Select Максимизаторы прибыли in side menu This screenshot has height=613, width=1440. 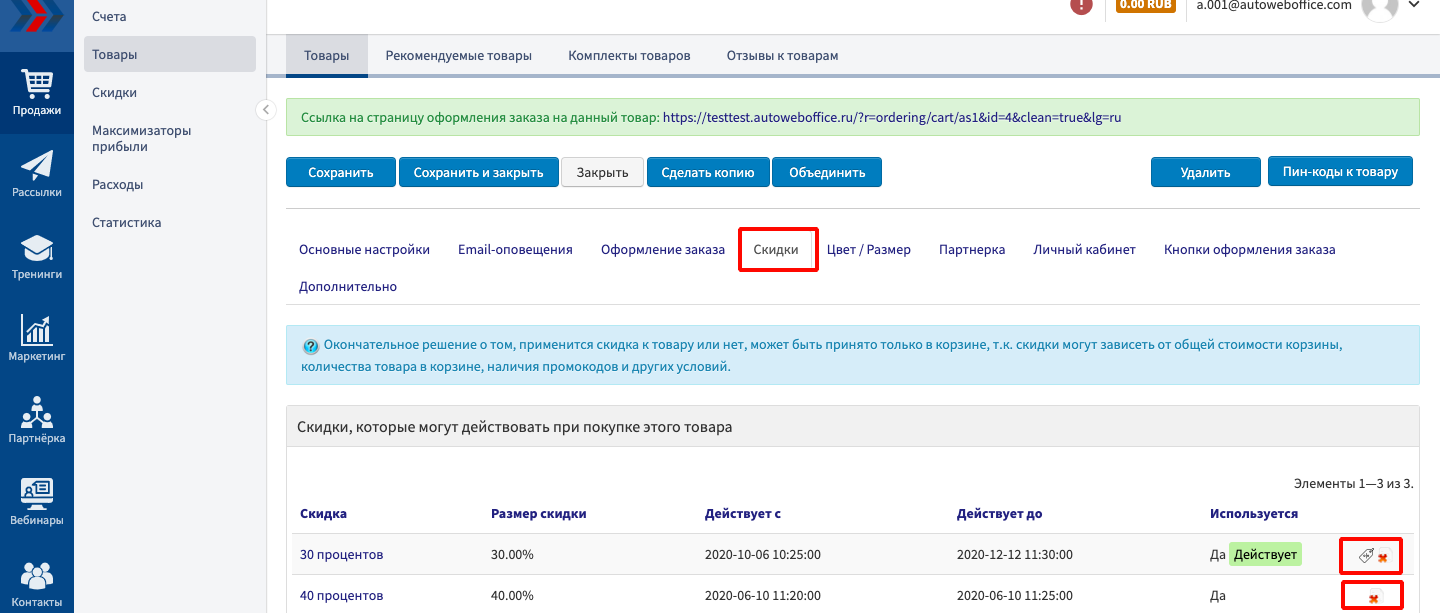pos(141,138)
